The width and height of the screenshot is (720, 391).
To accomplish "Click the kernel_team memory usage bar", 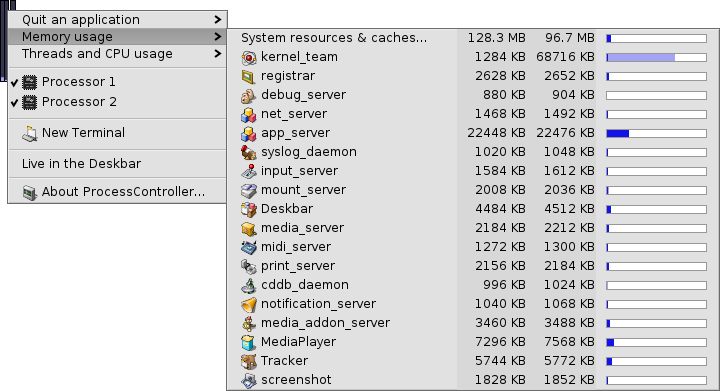I will [656, 57].
